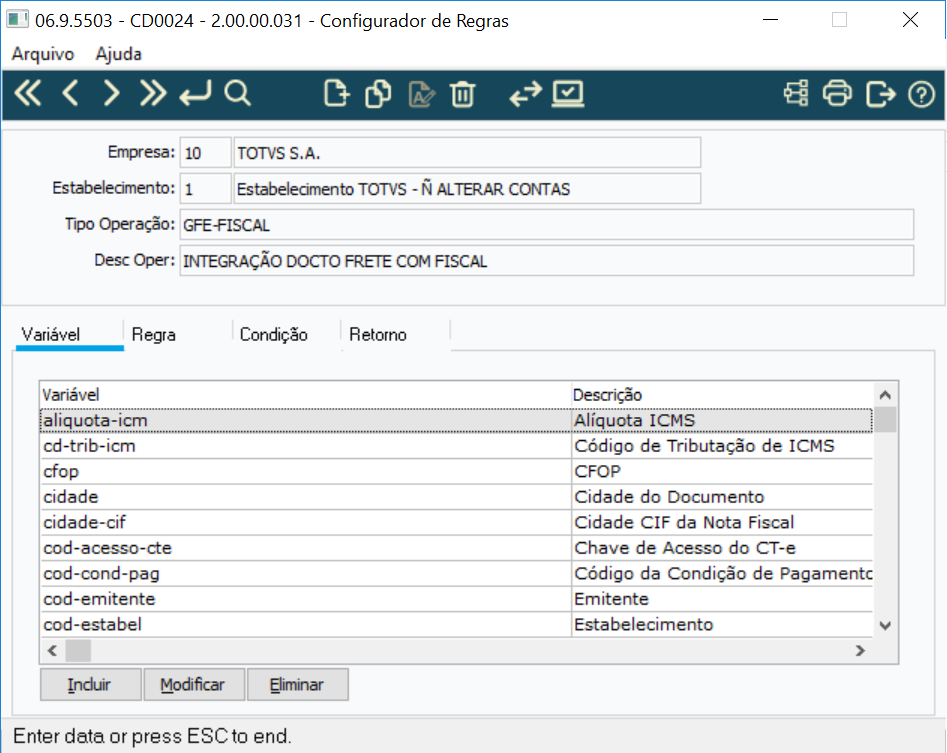Click the Desc Oper field
Viewport: 947px width, 753px height.
point(547,261)
